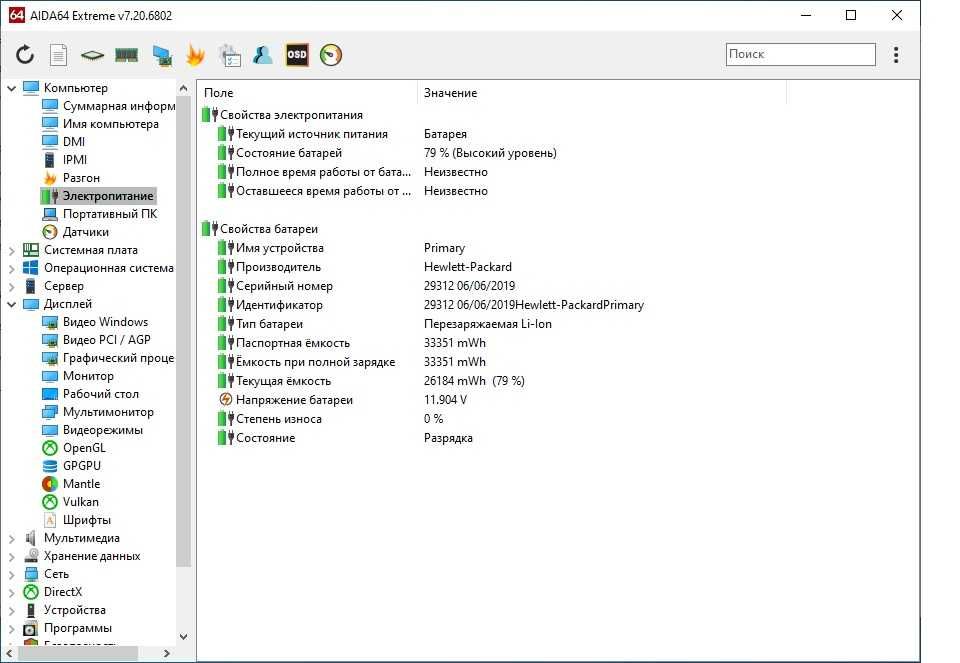Focus the Поиск search field
Viewport: 960px width, 663px height.
click(801, 54)
